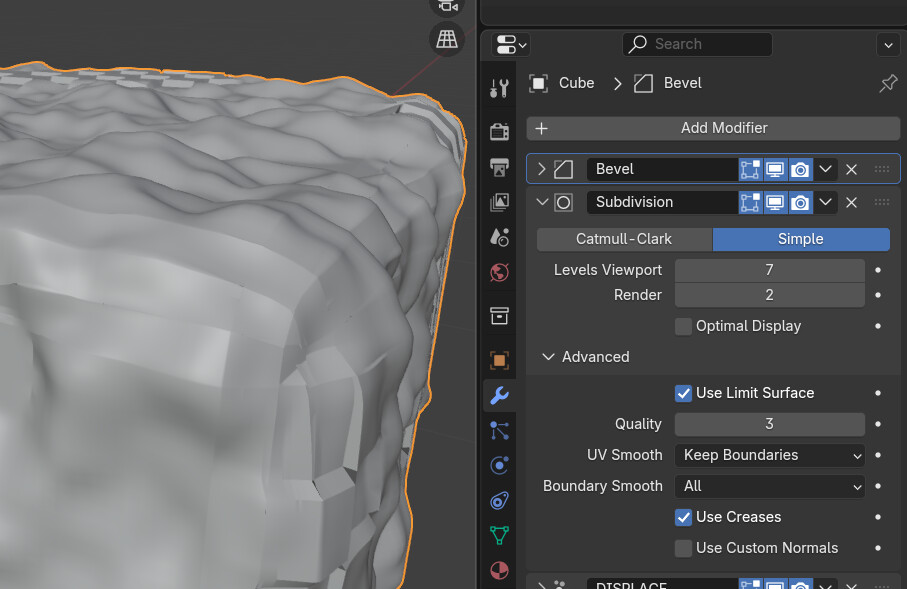Select Simple subdivision type

[x=801, y=239]
